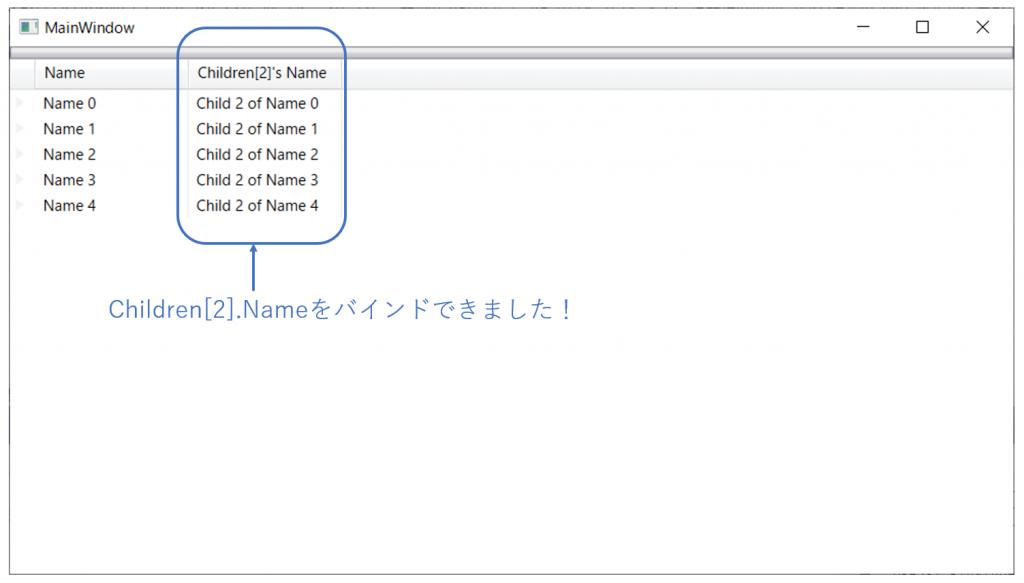This screenshot has width=1024, height=583.
Task: Select the Name 3 row
Action: [68, 180]
